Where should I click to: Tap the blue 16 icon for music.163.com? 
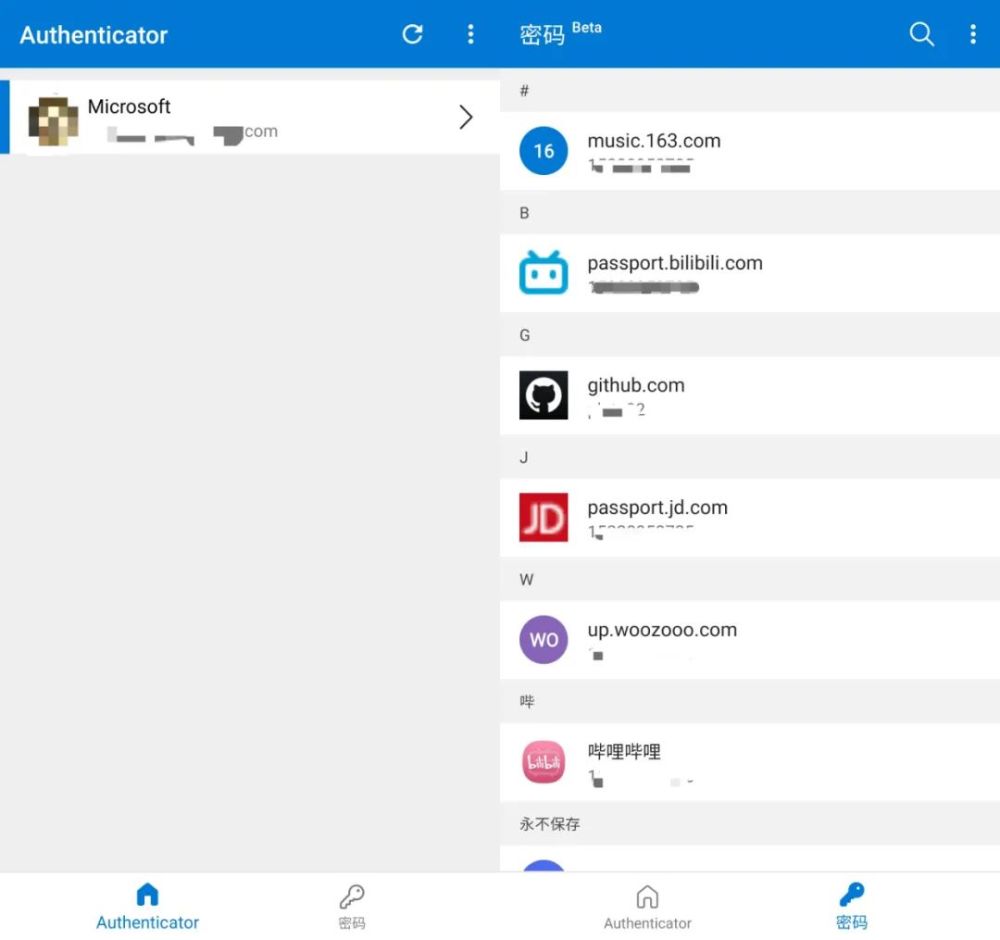[x=543, y=151]
